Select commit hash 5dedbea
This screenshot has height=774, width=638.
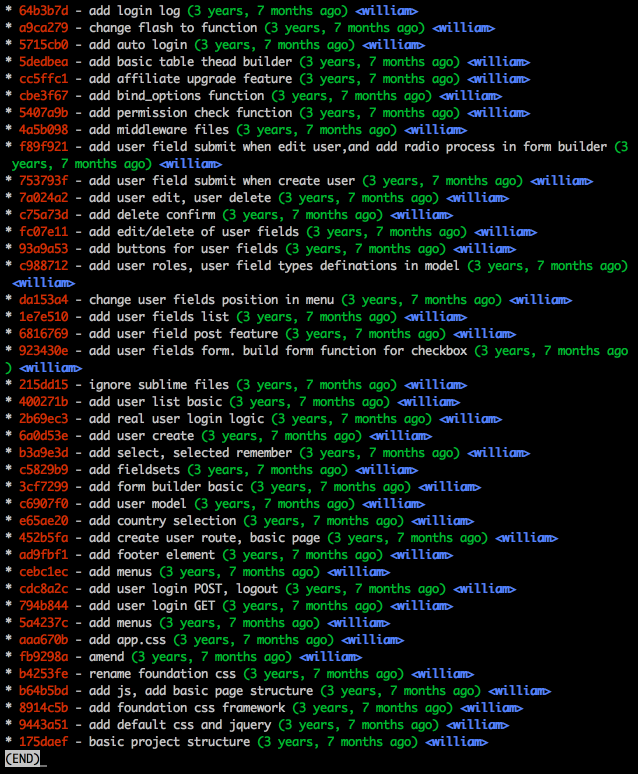(x=43, y=62)
